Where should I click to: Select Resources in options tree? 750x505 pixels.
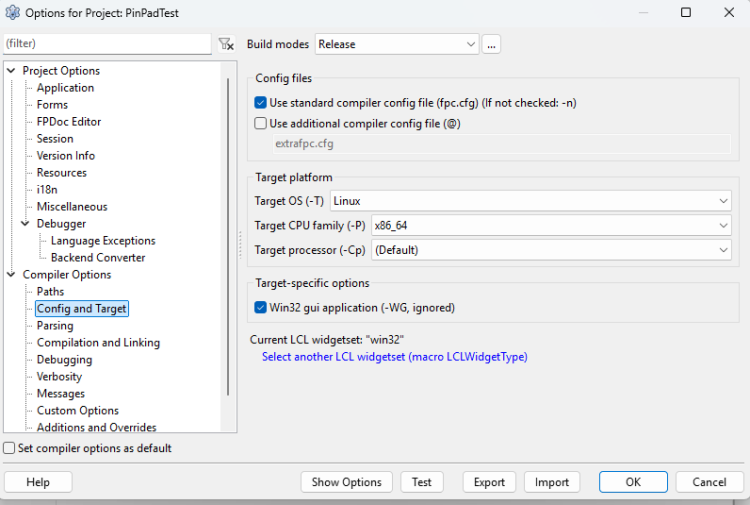click(x=62, y=173)
